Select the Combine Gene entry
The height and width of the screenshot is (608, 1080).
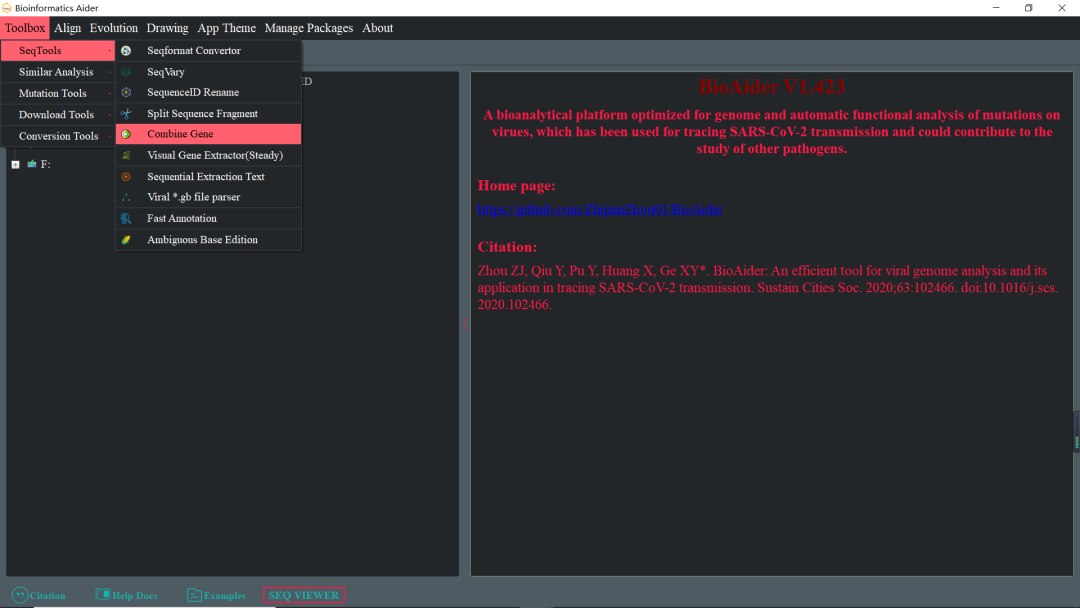[209, 134]
